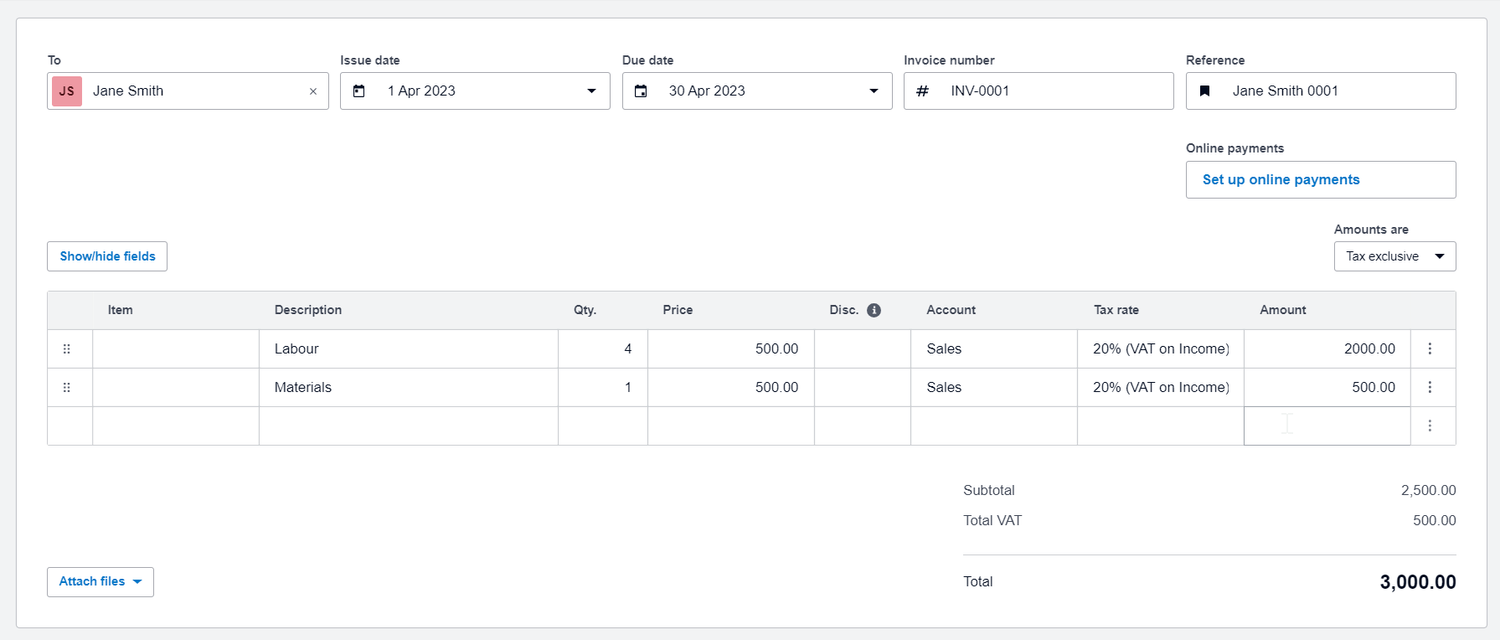1500x640 pixels.
Task: Click the Show/hide fields button
Action: click(107, 256)
